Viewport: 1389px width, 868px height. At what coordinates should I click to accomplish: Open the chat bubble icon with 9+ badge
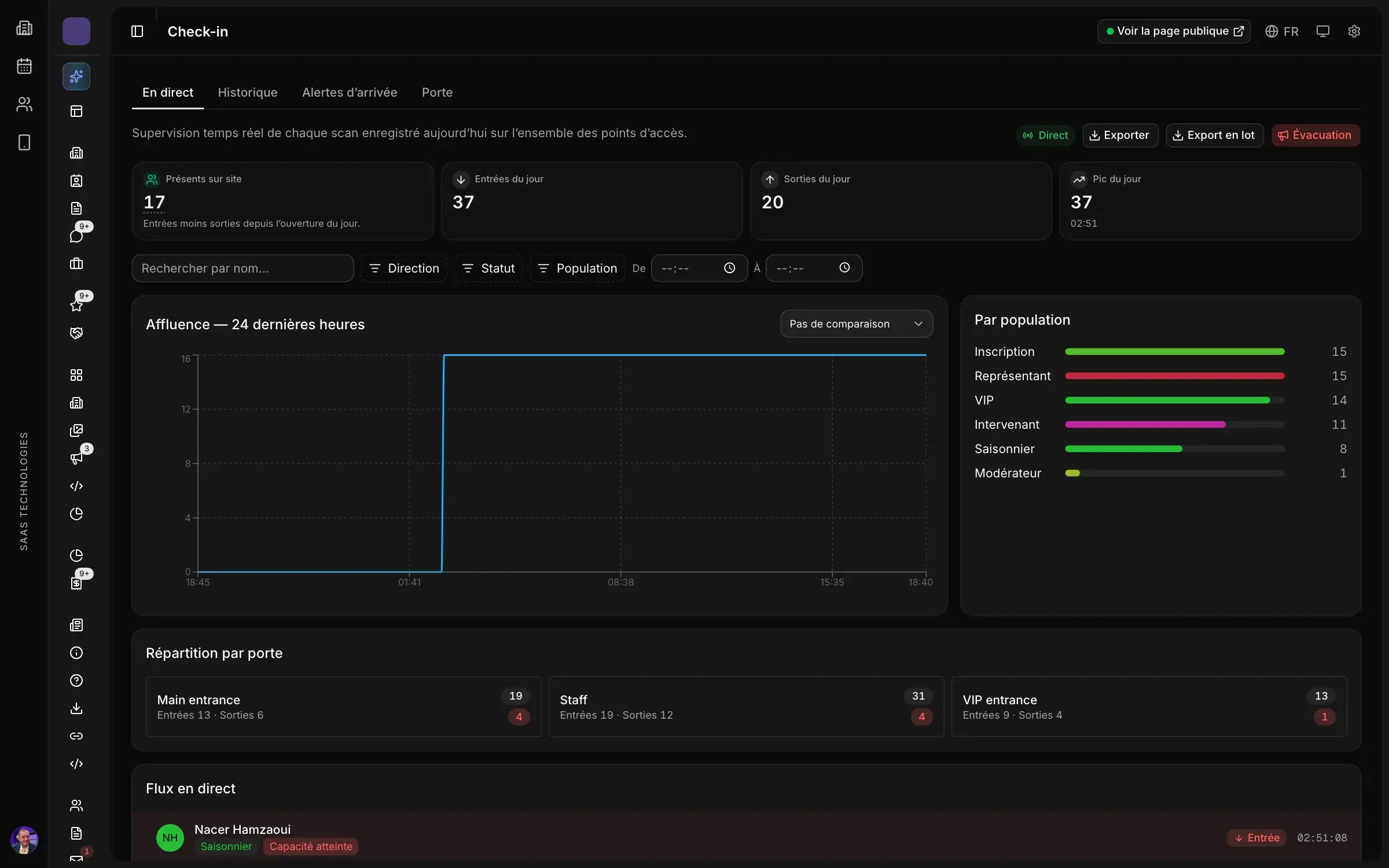tap(76, 236)
